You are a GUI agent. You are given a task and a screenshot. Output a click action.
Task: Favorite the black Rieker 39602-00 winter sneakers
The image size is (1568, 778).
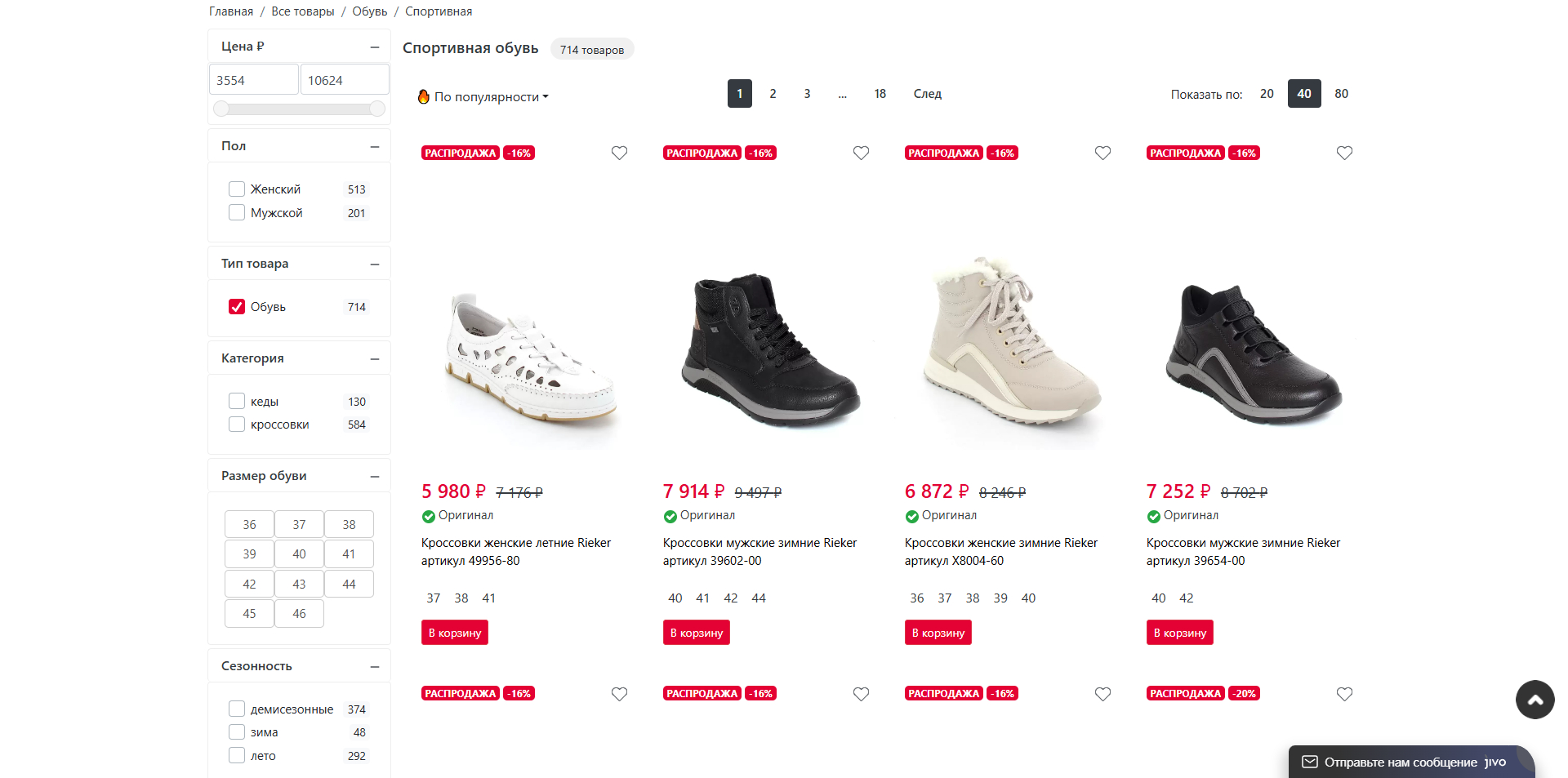(x=861, y=153)
